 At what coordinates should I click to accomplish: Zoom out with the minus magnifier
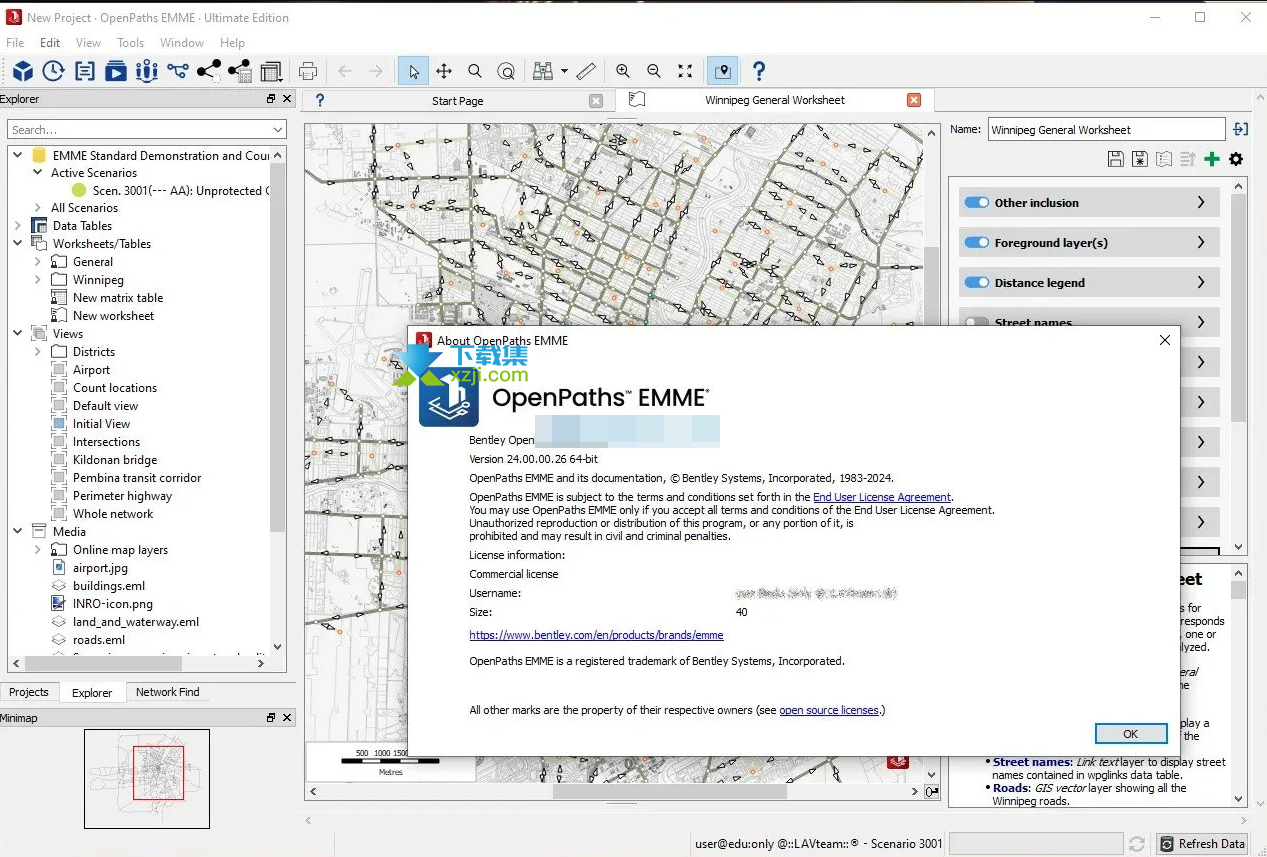pos(654,71)
